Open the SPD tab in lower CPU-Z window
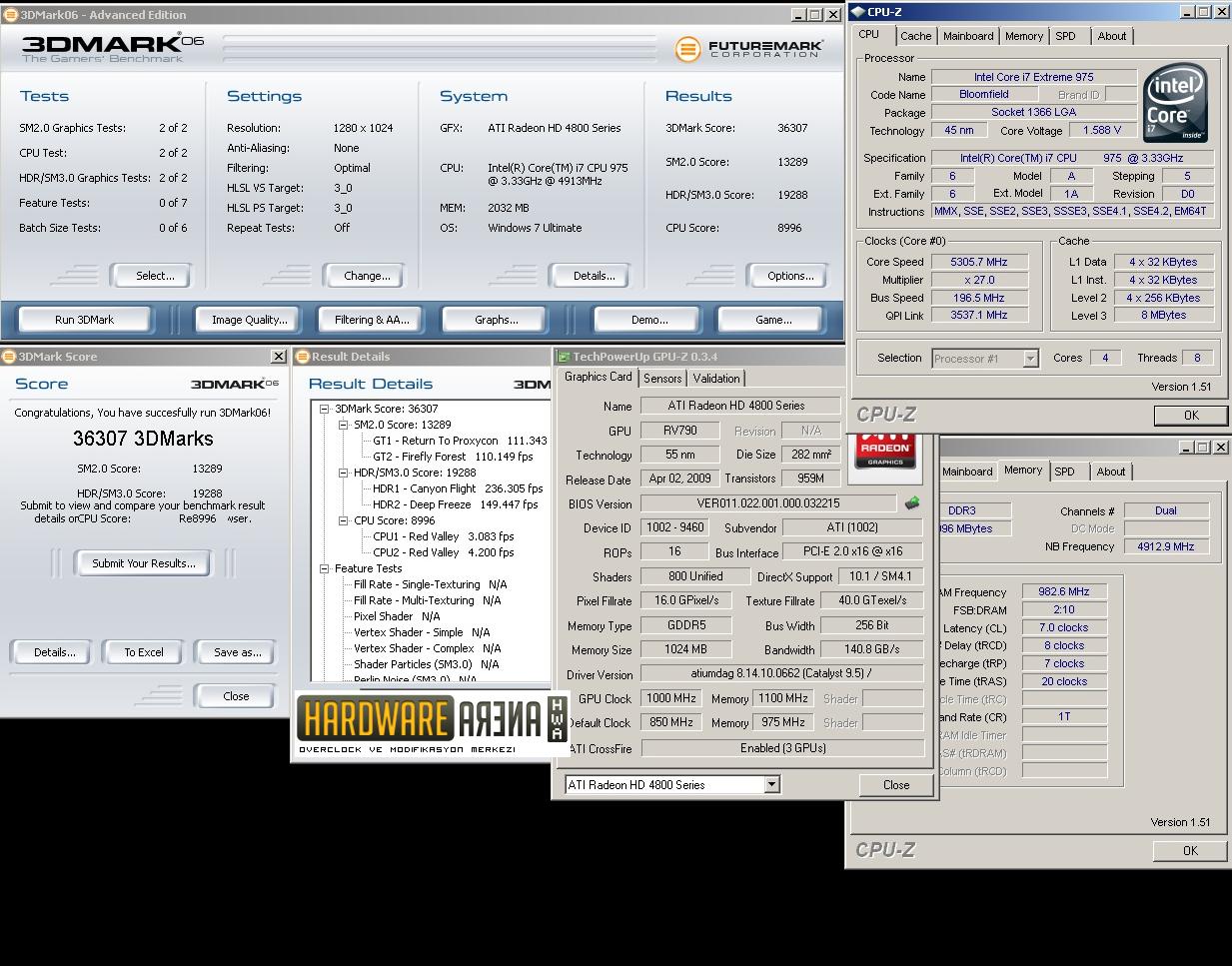The height and width of the screenshot is (966, 1232). [x=1065, y=472]
